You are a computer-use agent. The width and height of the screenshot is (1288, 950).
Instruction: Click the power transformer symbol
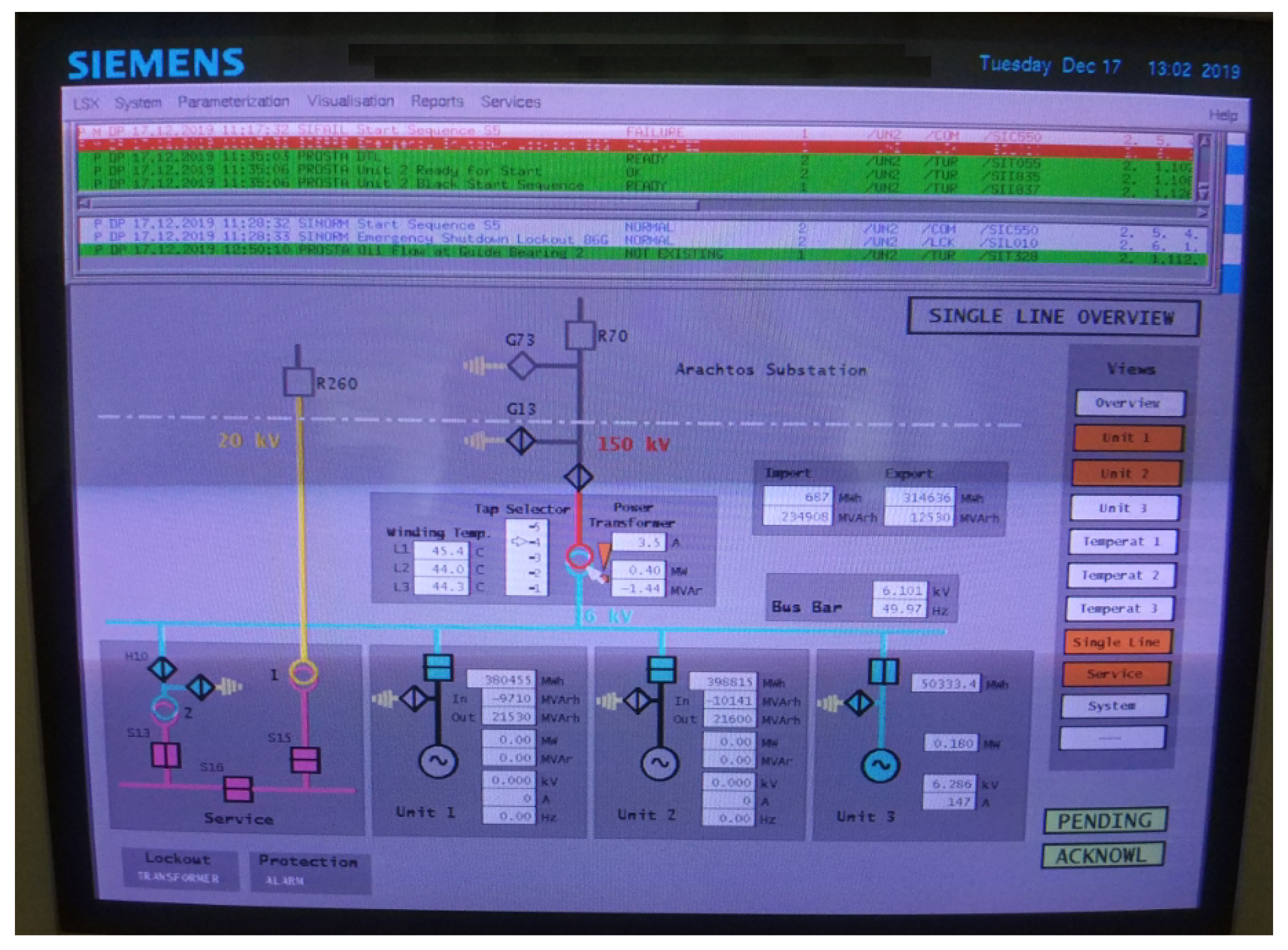pyautogui.click(x=579, y=559)
